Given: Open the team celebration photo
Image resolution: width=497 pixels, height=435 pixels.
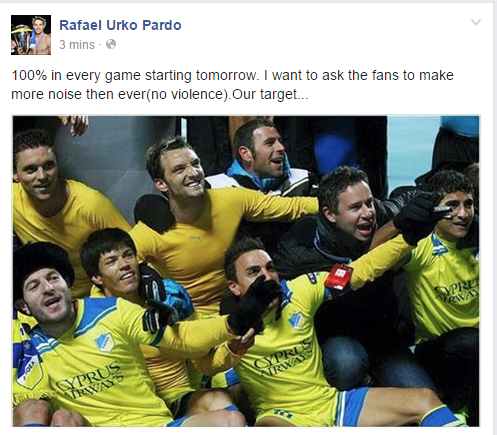Looking at the screenshot, I should (x=246, y=271).
